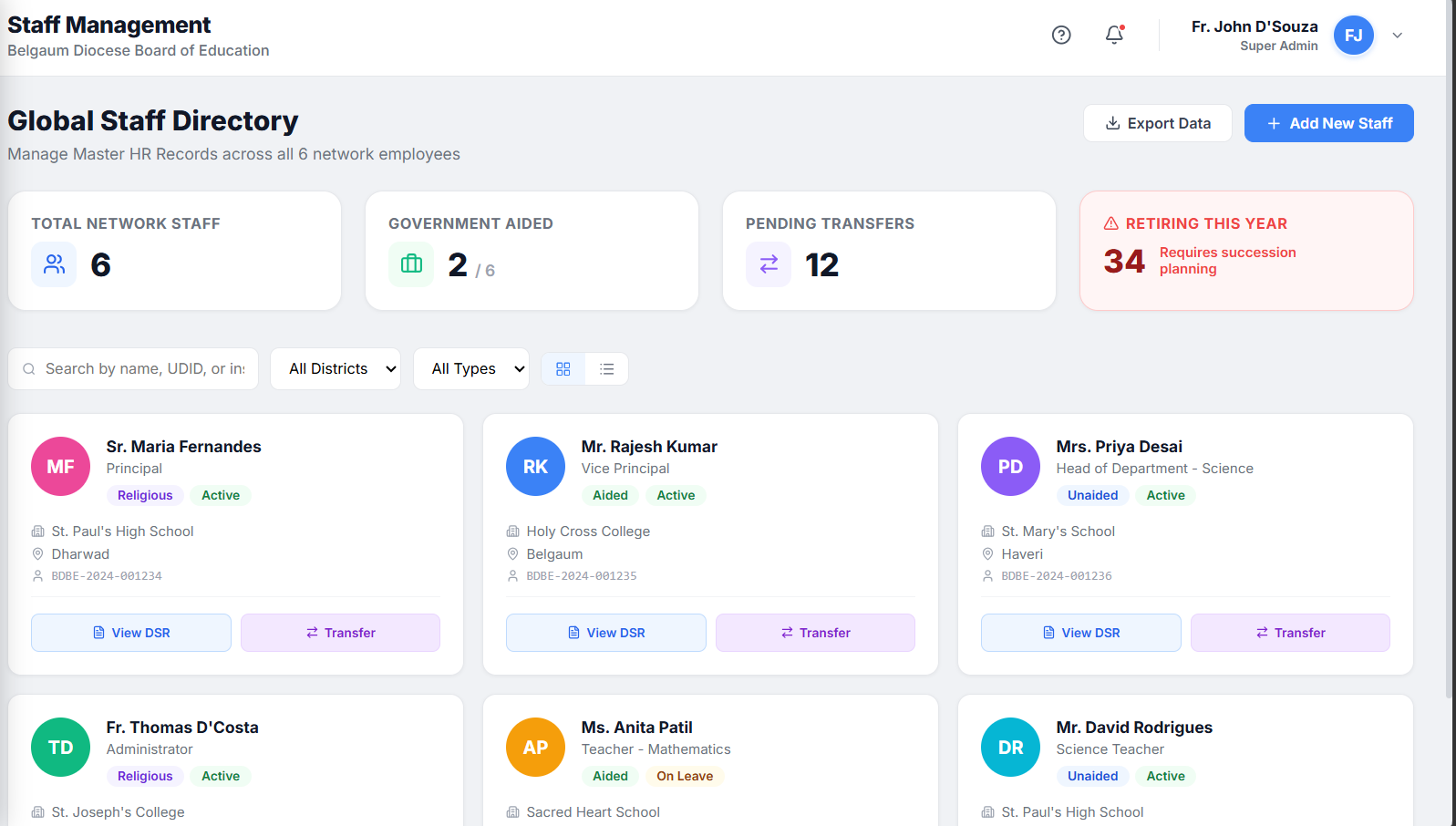Click the Retiring This Year warning icon

click(x=1111, y=223)
